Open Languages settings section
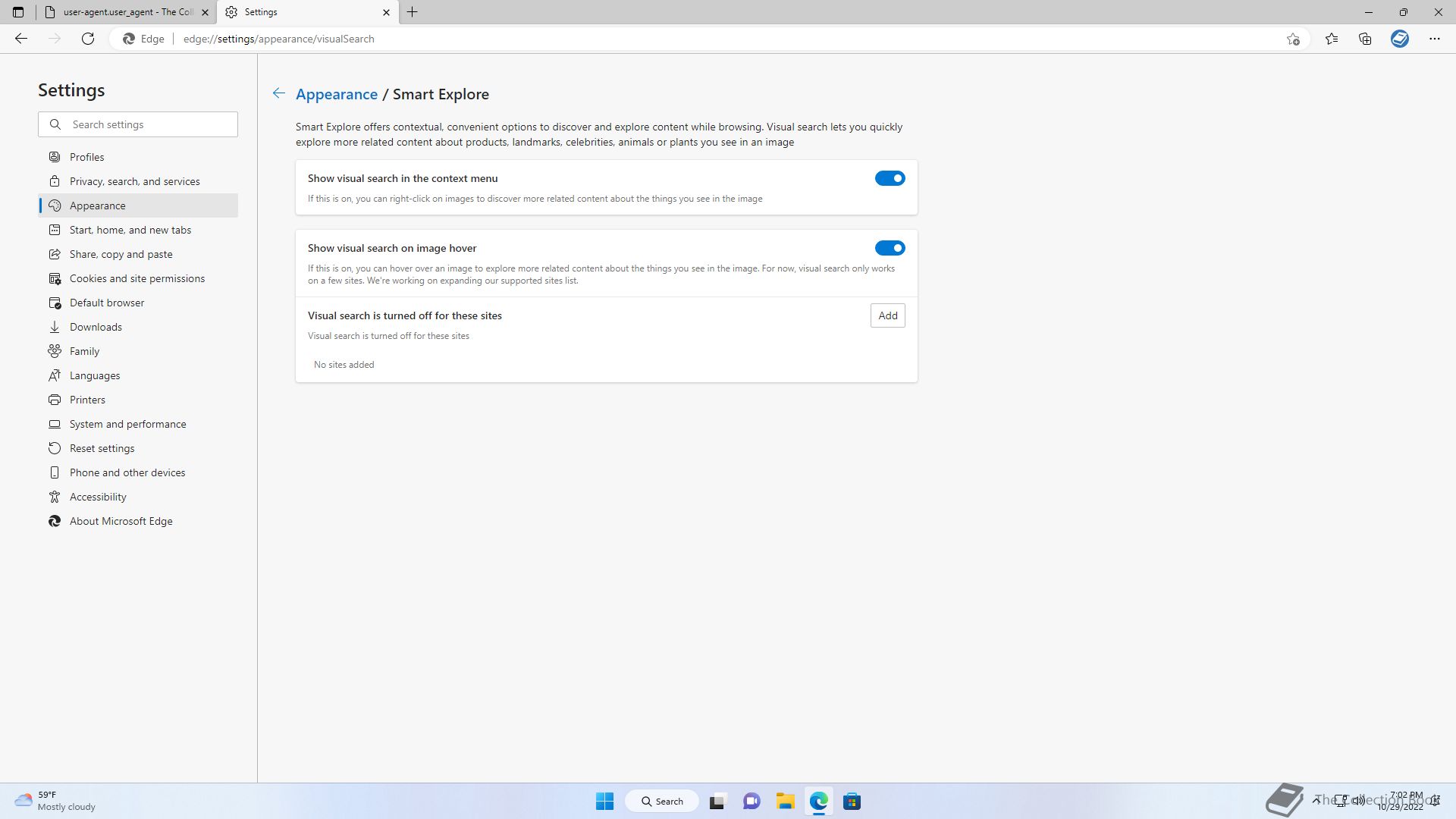 138,375
